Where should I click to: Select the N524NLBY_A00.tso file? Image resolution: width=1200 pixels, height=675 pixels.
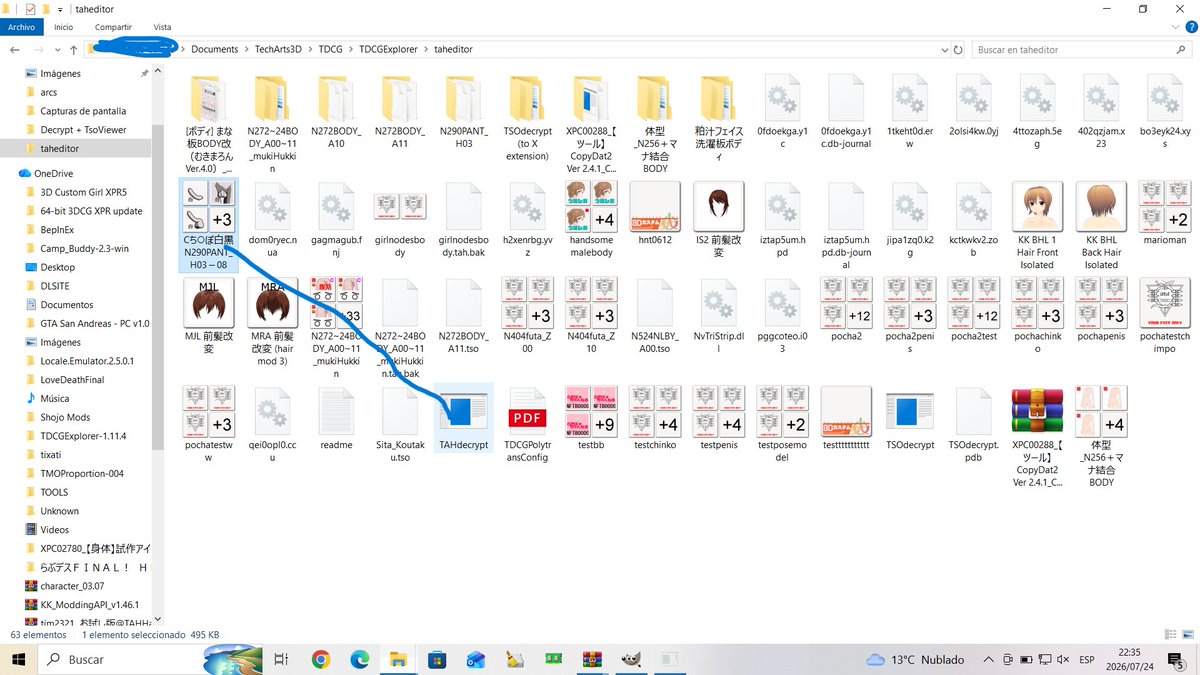click(655, 316)
